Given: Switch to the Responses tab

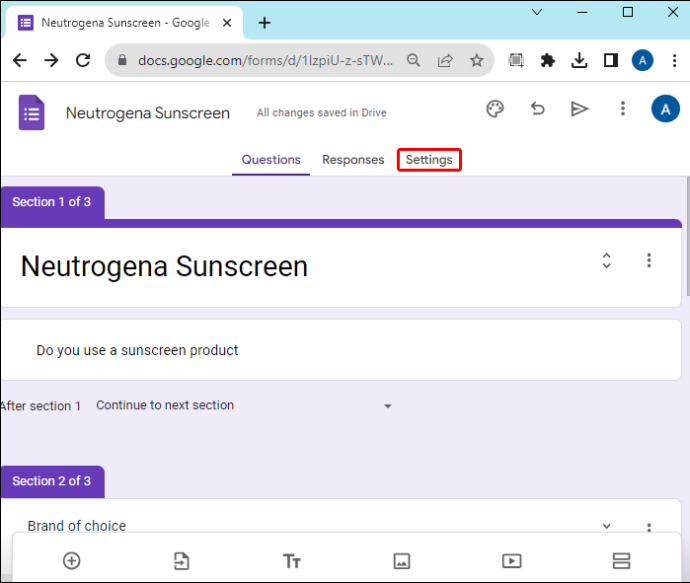Looking at the screenshot, I should (353, 160).
